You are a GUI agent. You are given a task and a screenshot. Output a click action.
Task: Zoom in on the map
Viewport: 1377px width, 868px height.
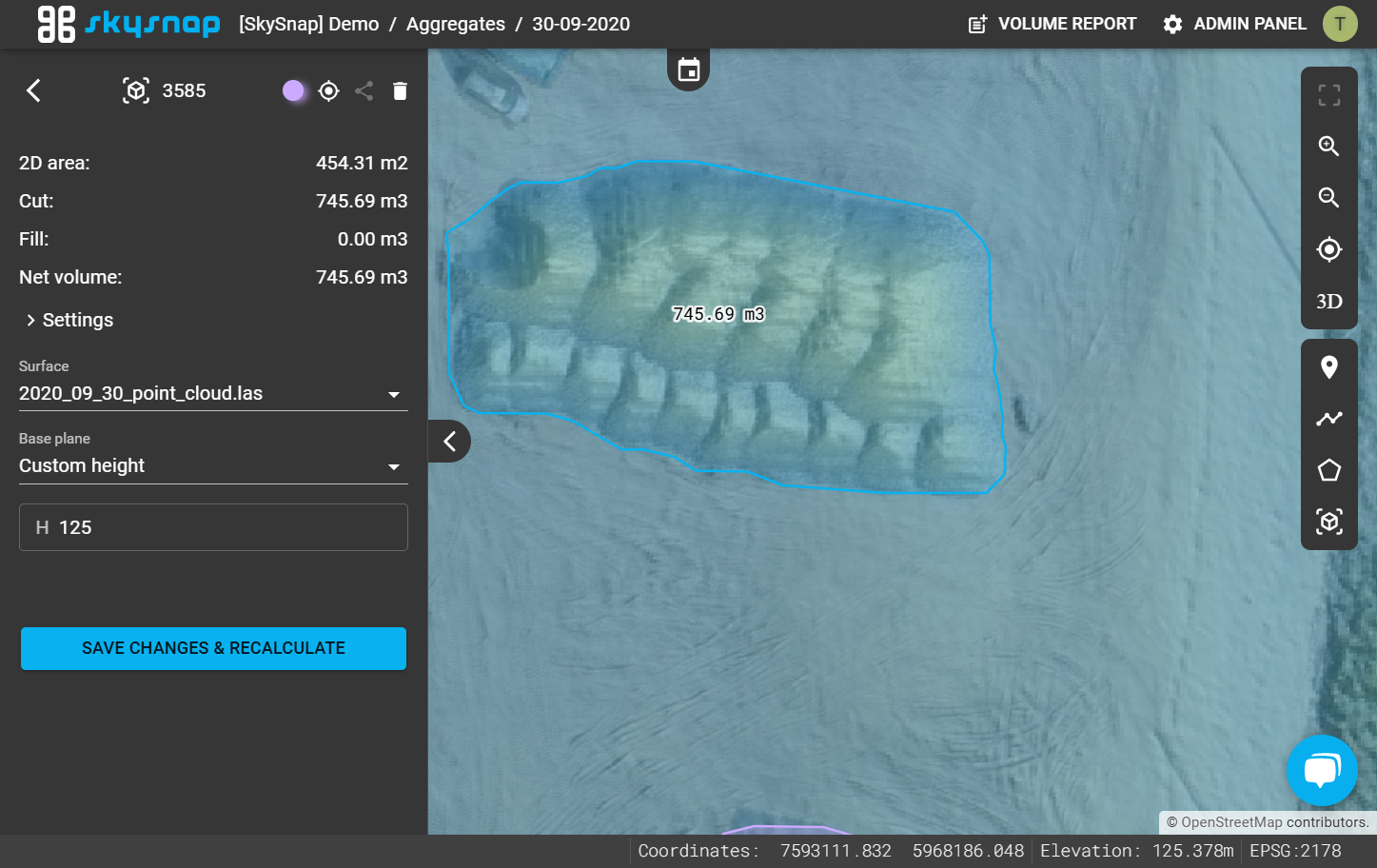(x=1329, y=146)
